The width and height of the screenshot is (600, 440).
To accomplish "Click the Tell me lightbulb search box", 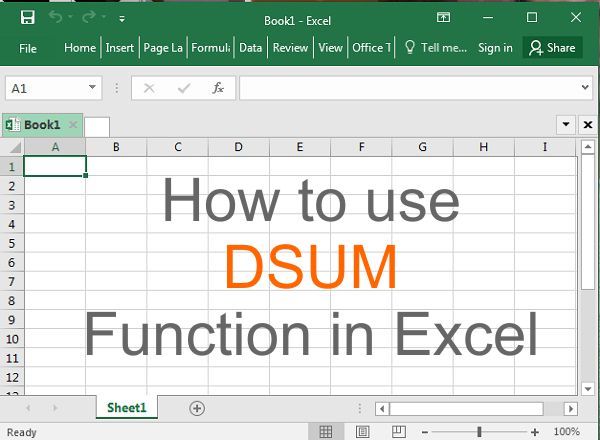I will [x=436, y=48].
